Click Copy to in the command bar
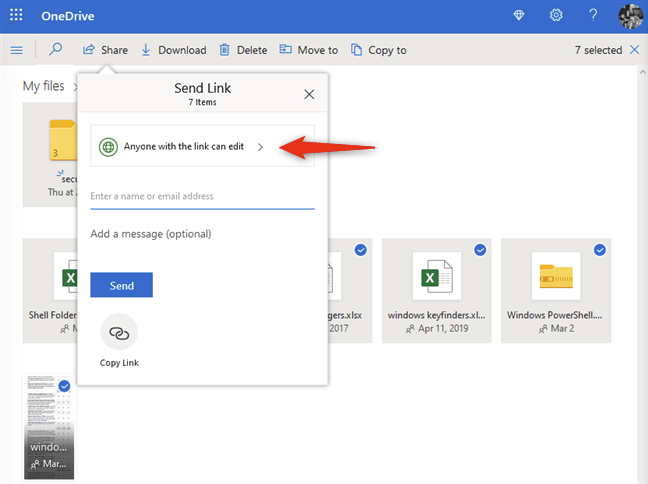The height and width of the screenshot is (484, 648). pos(379,50)
